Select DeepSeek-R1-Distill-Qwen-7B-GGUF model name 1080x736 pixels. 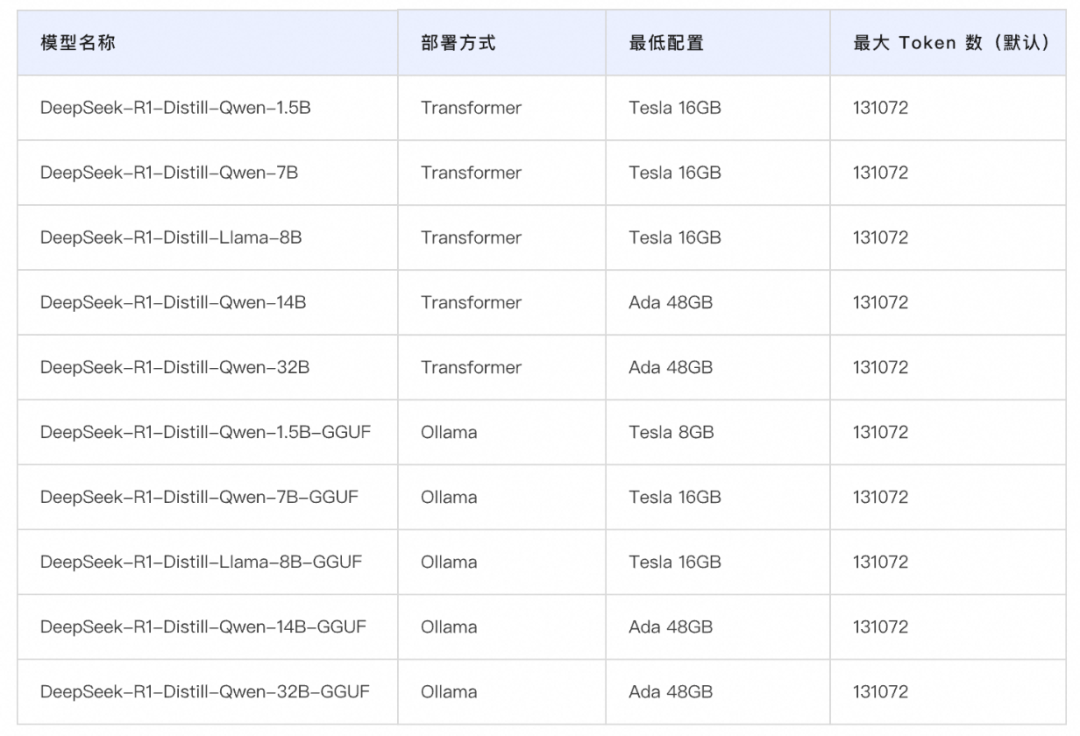199,498
